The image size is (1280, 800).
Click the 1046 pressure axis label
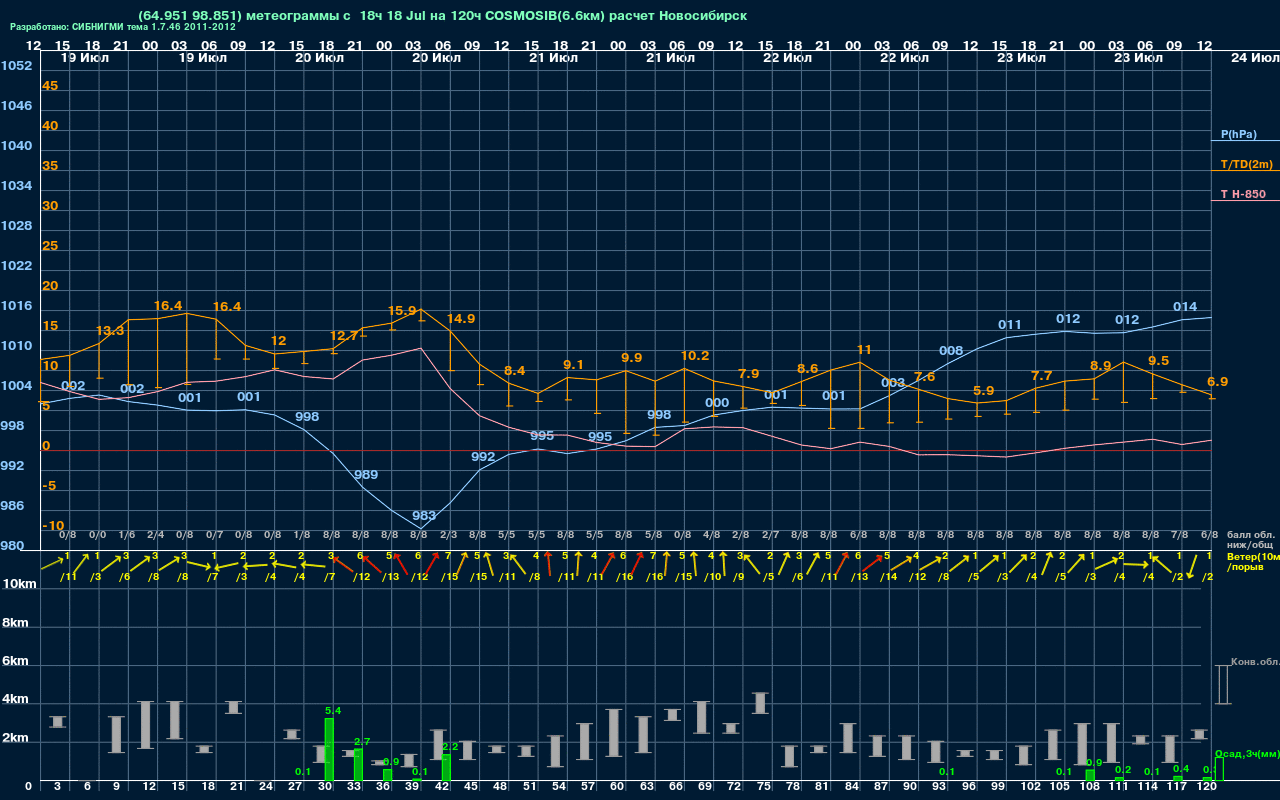(x=16, y=106)
